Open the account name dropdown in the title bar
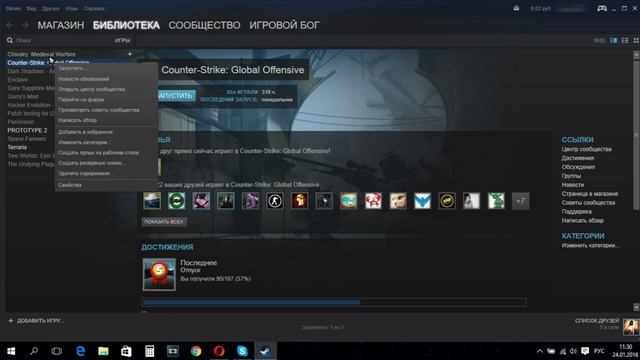Viewport: 640px width, 360px height. [571, 9]
